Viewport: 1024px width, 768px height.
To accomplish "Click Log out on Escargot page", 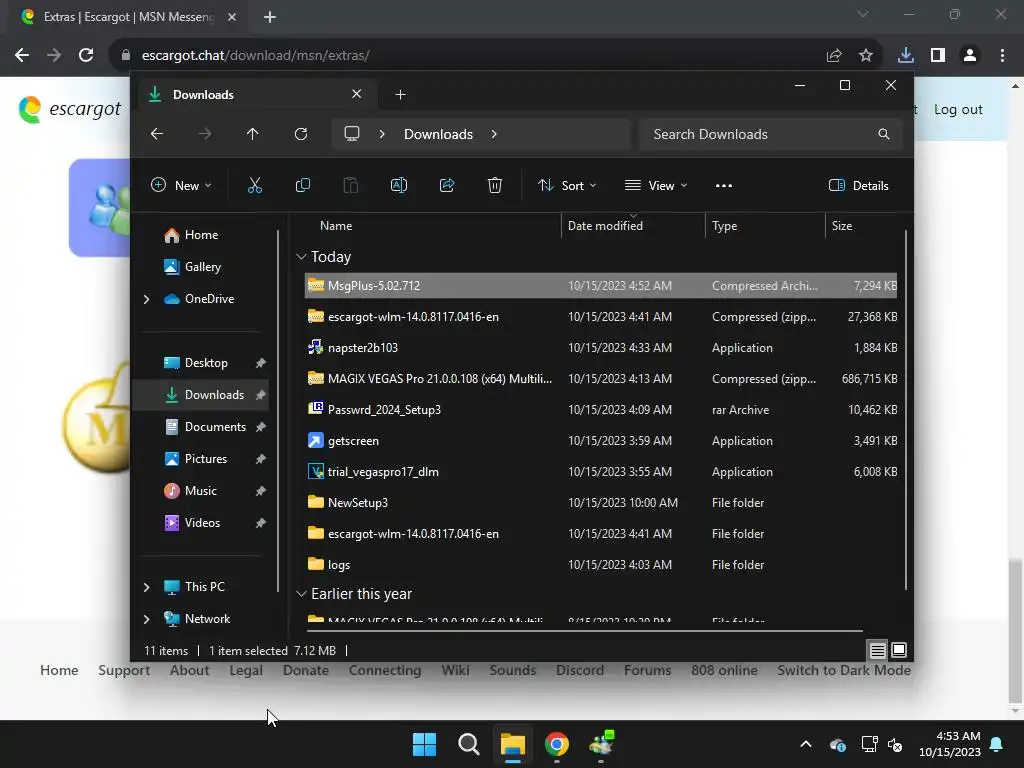I will (958, 110).
